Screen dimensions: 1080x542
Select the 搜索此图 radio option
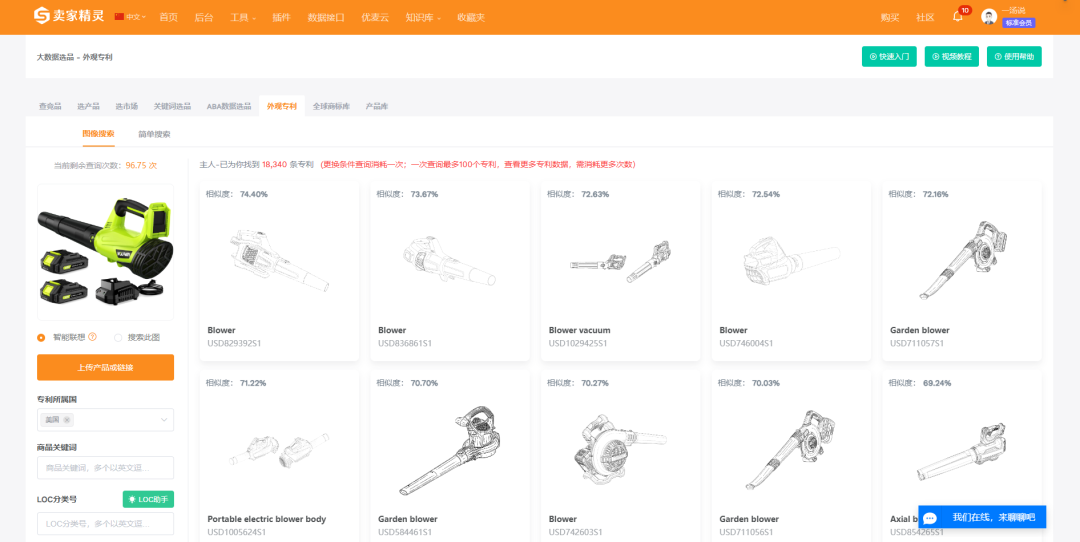click(x=118, y=337)
